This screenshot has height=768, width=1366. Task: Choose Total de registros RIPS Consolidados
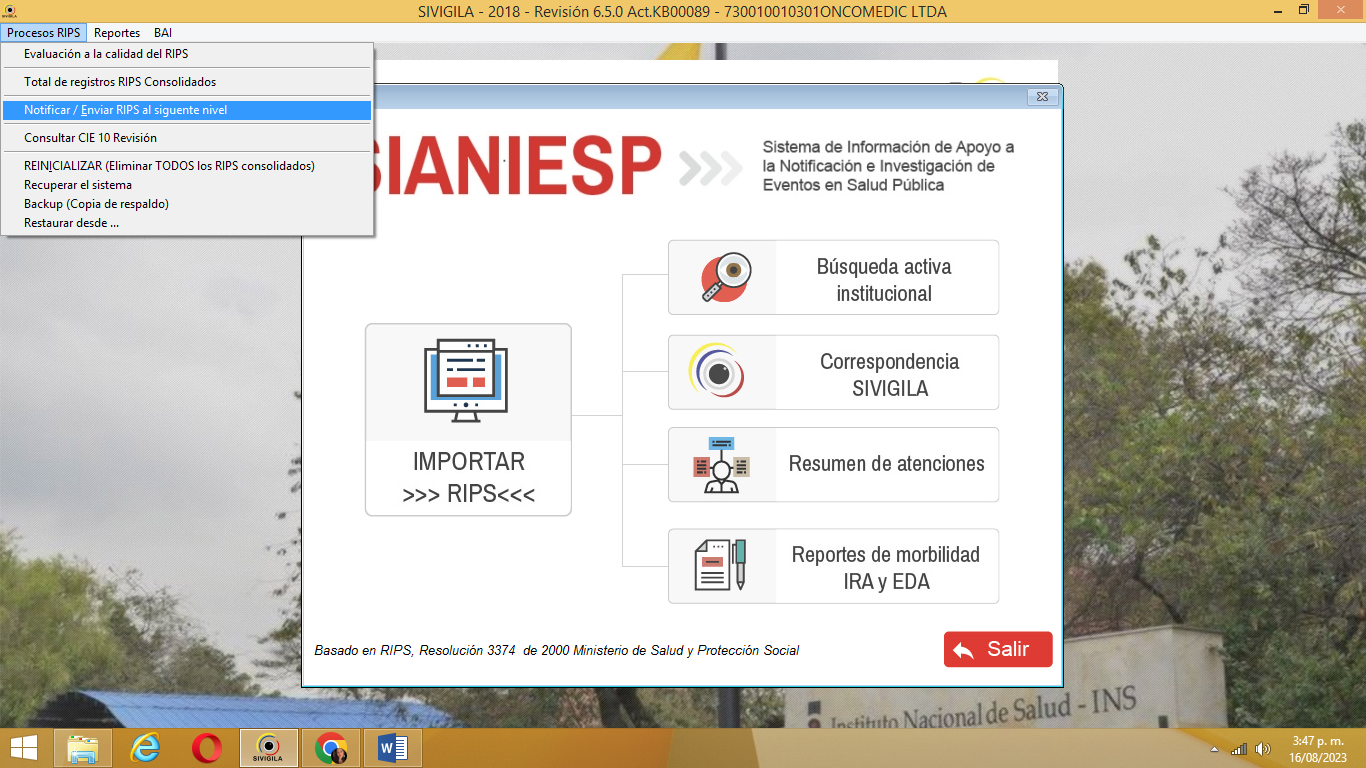(120, 82)
